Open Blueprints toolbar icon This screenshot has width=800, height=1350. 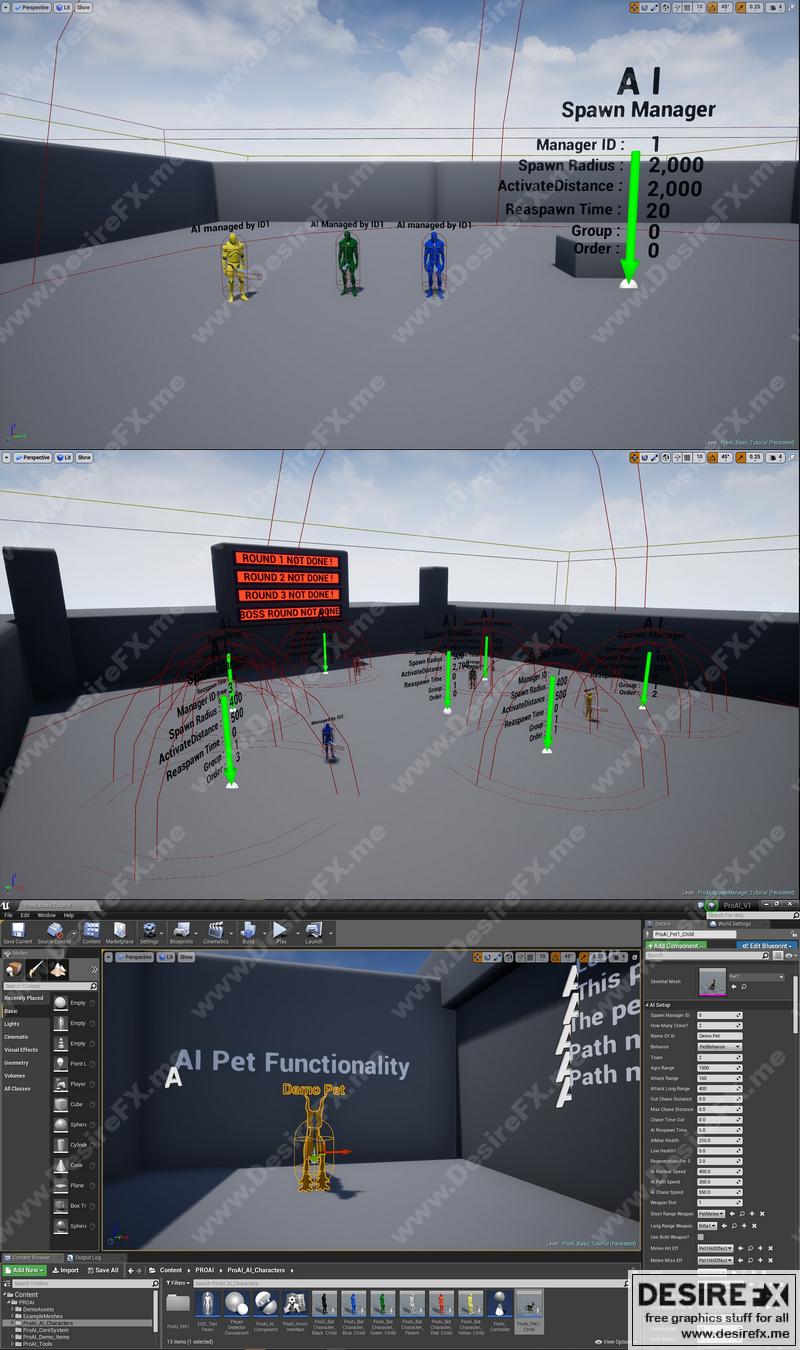[x=181, y=932]
